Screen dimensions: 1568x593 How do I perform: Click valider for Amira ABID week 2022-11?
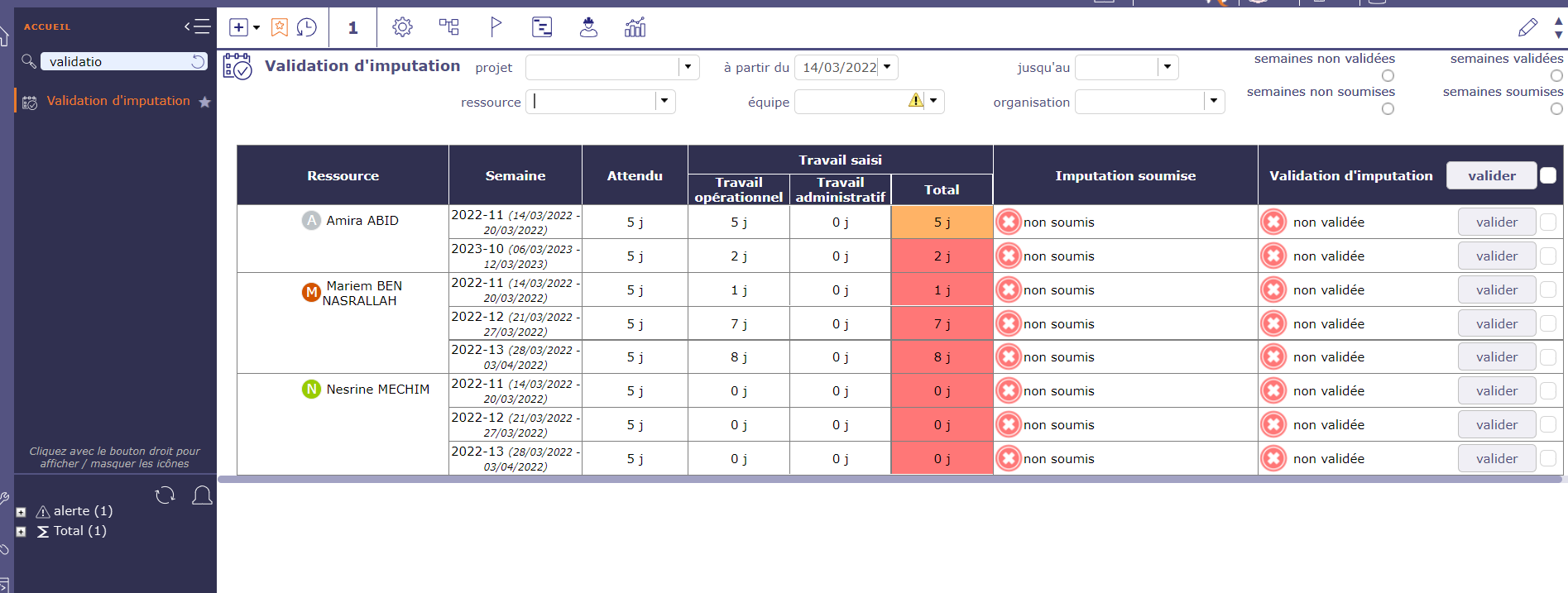click(1496, 222)
